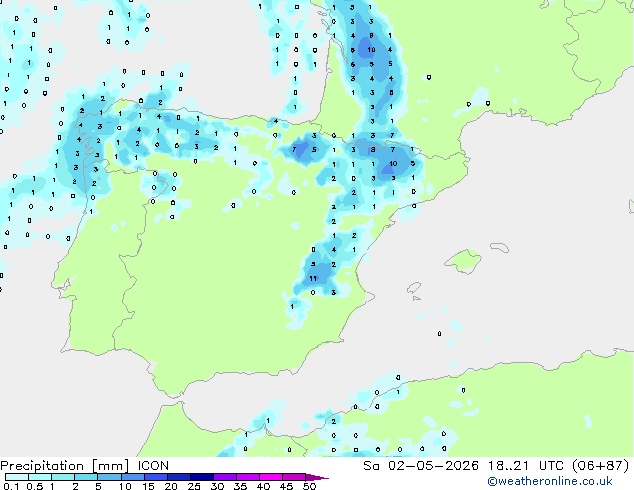
Task: Click the 20–25 mm legend color box
Action: click(x=178, y=477)
